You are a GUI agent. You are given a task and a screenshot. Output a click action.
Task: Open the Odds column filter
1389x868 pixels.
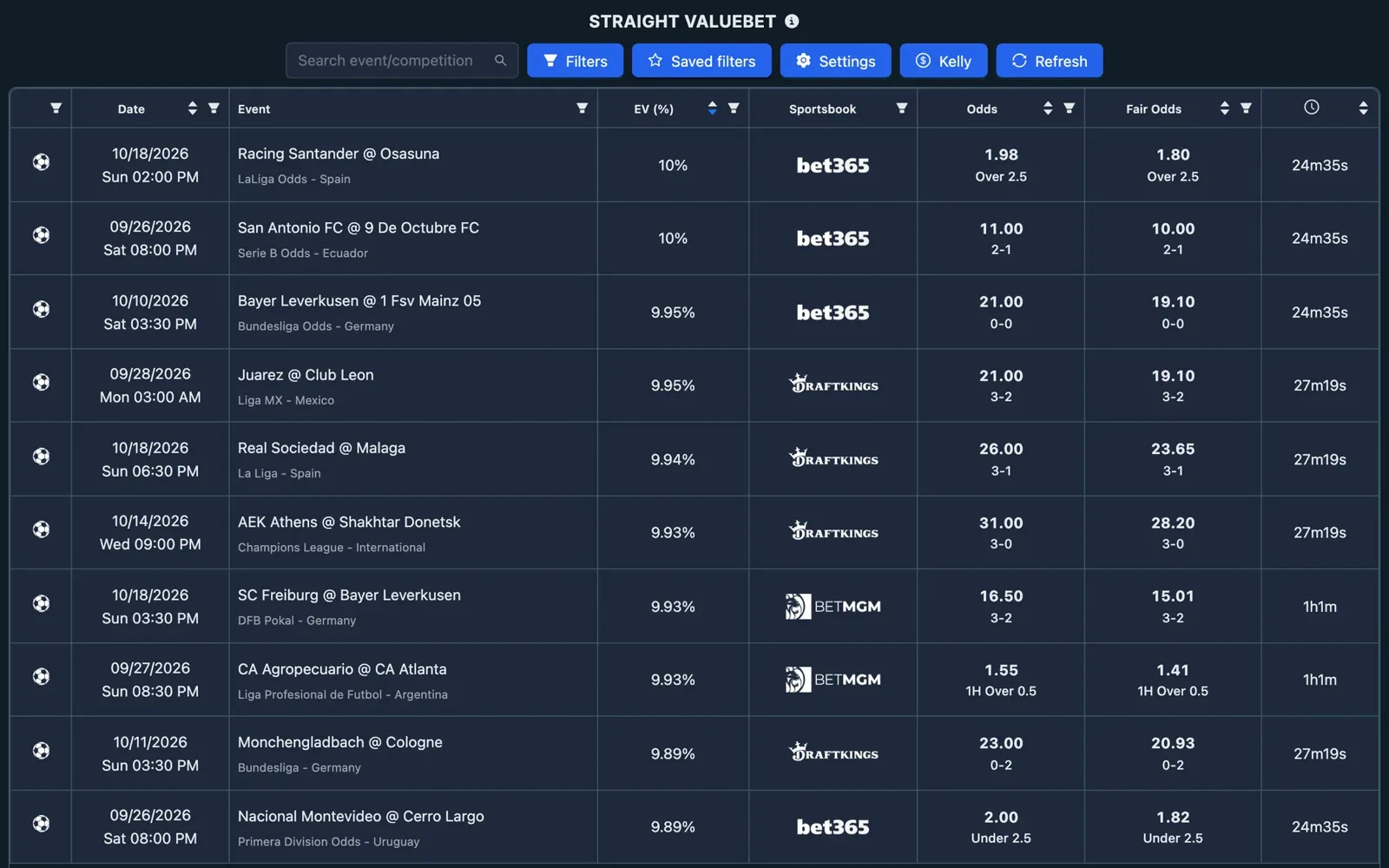[1070, 108]
